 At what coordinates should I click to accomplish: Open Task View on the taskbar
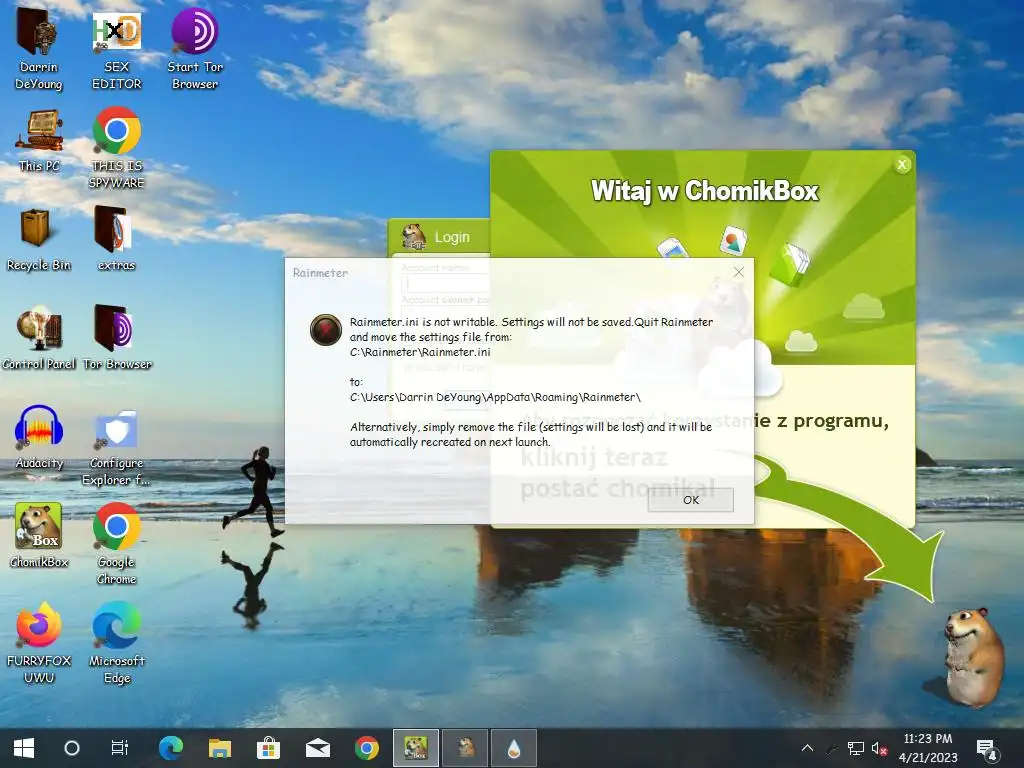coord(120,748)
